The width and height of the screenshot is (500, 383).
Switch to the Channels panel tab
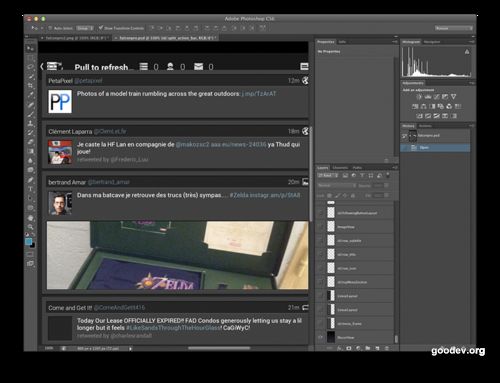(340, 168)
